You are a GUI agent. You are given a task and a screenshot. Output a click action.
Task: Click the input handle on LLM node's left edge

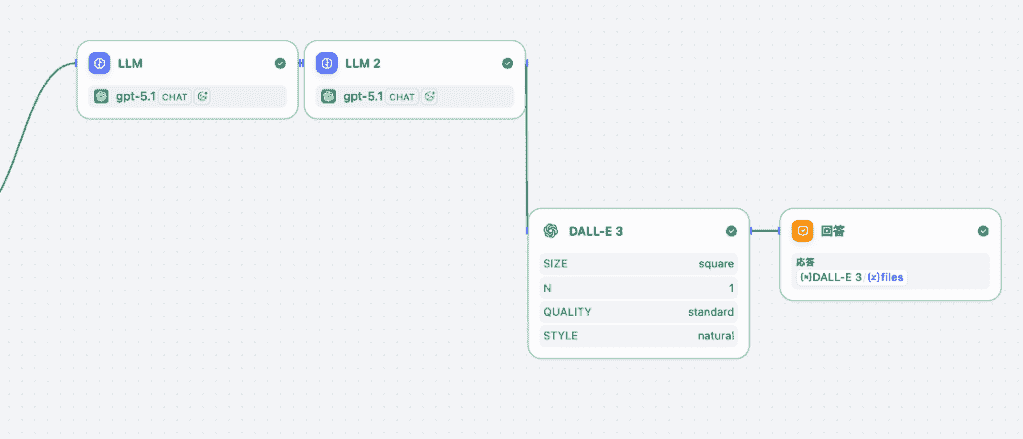[x=78, y=63]
